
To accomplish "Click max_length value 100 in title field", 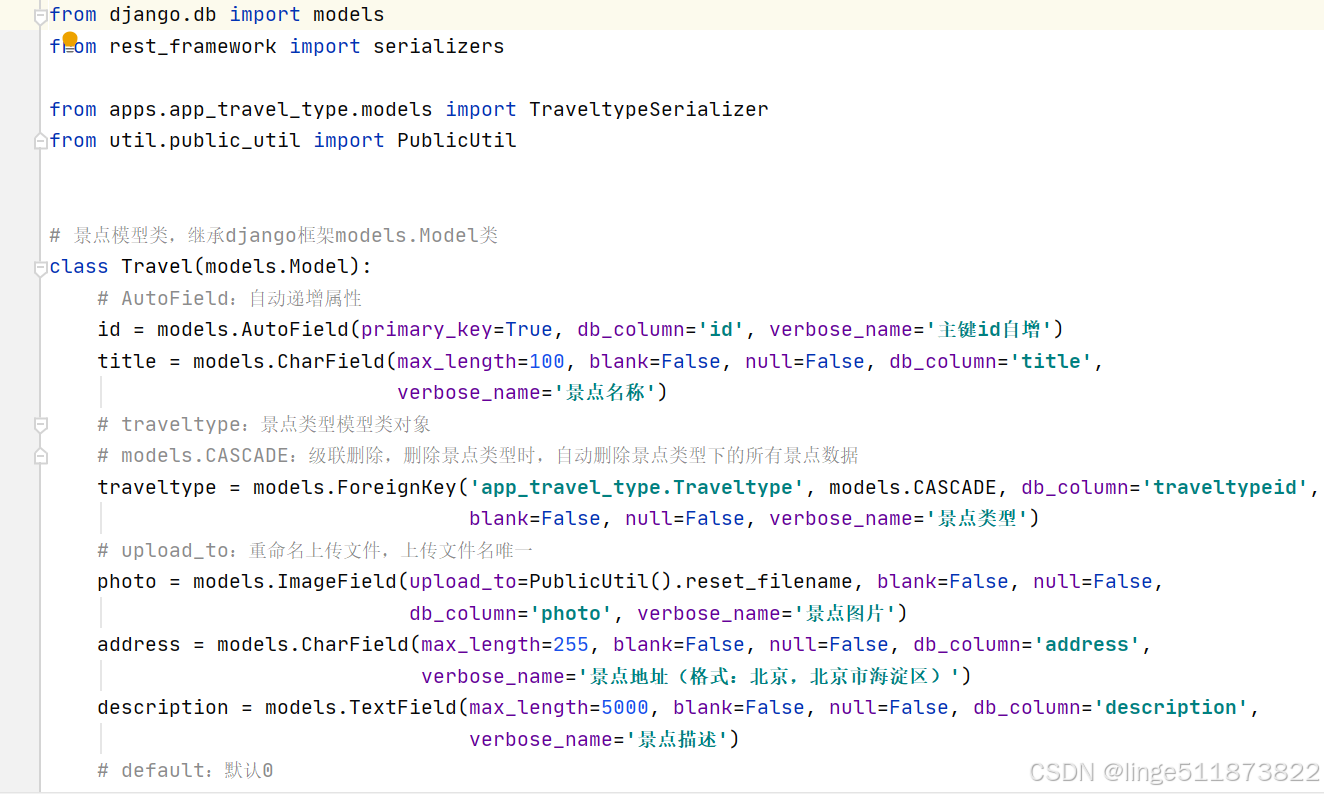I will coord(547,362).
